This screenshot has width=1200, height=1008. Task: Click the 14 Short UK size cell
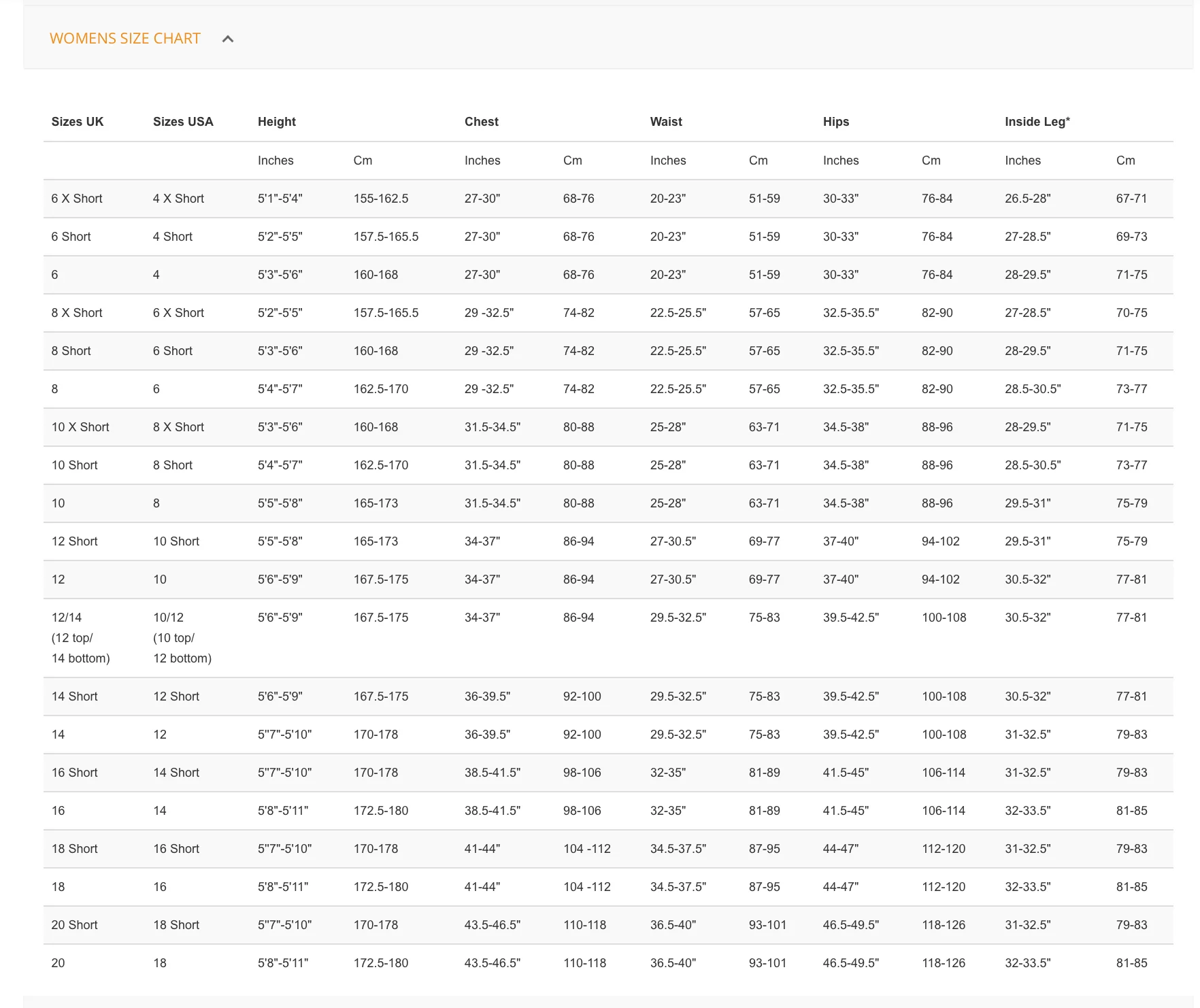pos(74,696)
